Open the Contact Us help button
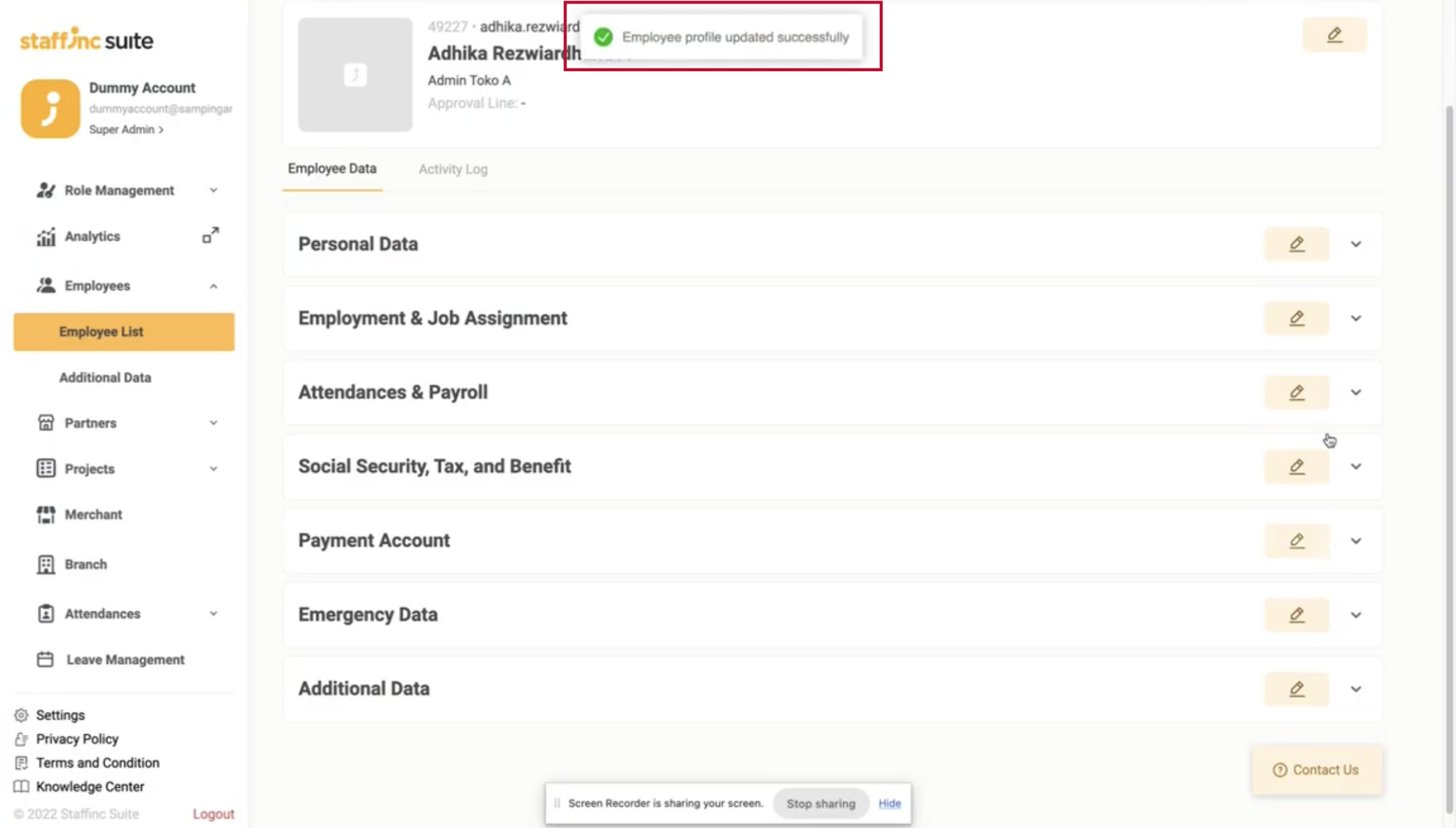This screenshot has height=828, width=1456. (x=1316, y=770)
